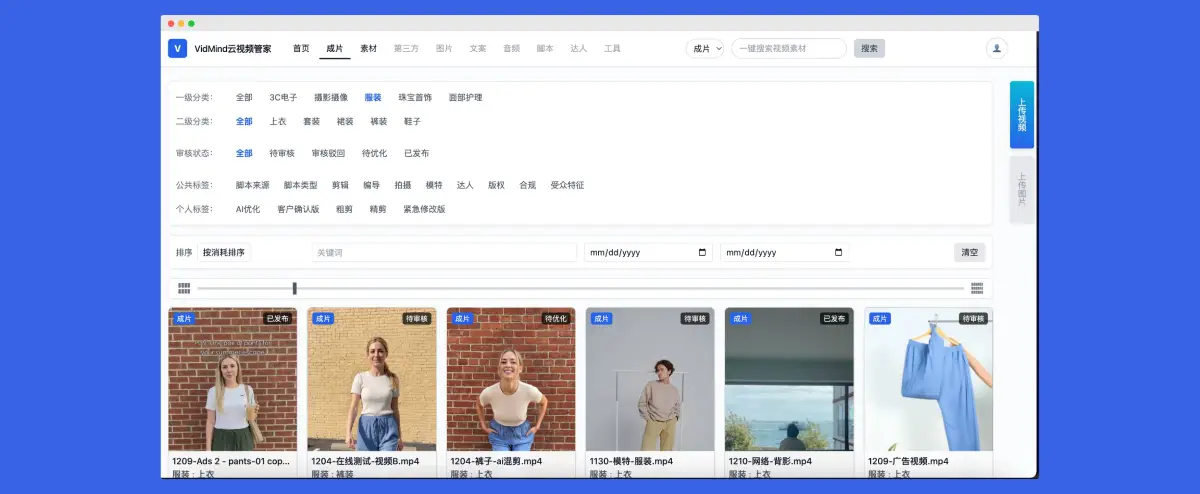The height and width of the screenshot is (494, 1200).
Task: Click the 上传视频 button
Action: click(x=1022, y=115)
